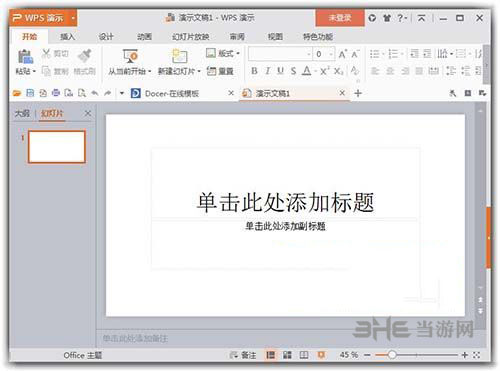Click the Print Preview magnifier icon
The width and height of the screenshot is (500, 371).
[x=82, y=93]
